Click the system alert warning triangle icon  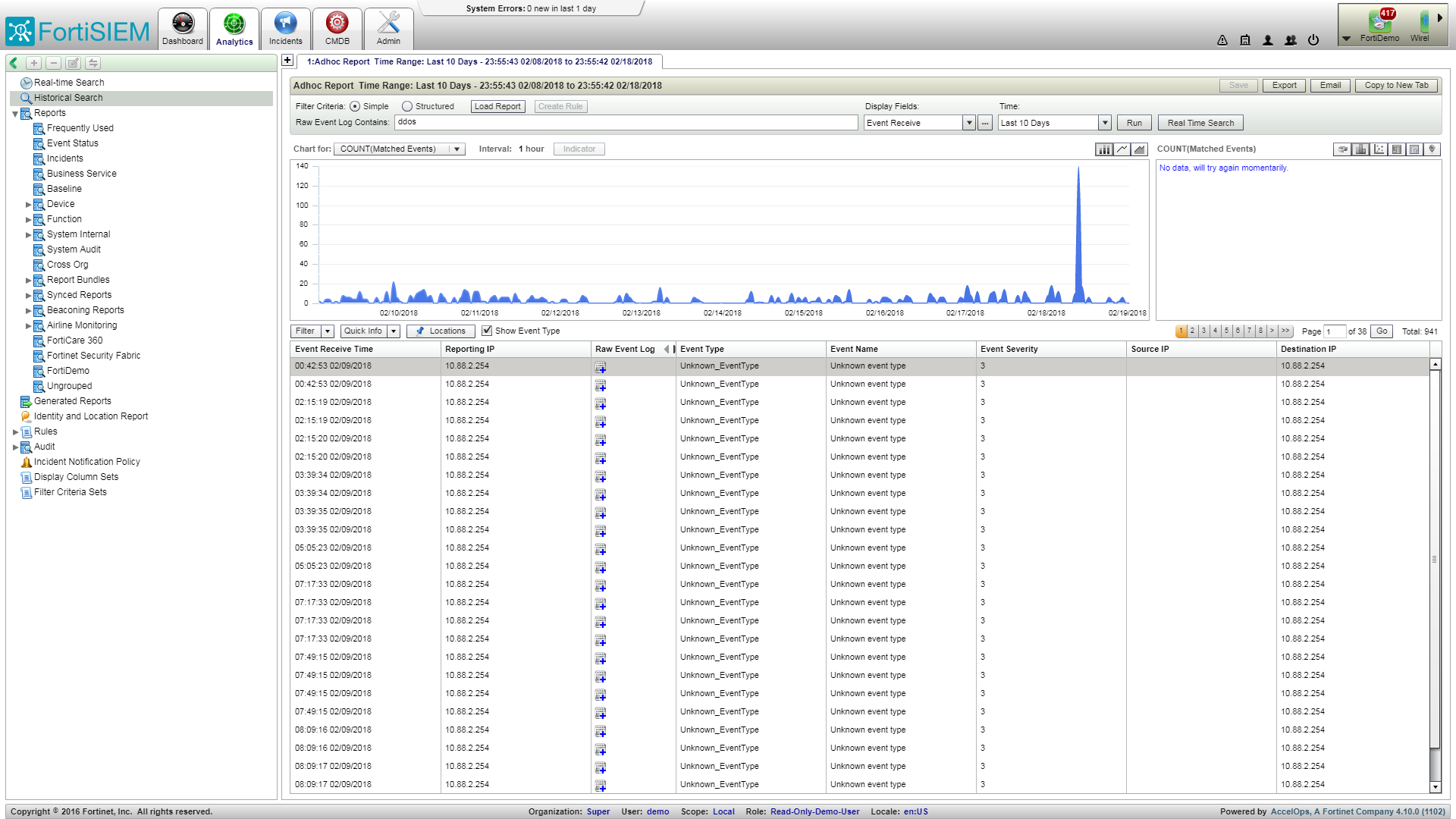pyautogui.click(x=1222, y=40)
